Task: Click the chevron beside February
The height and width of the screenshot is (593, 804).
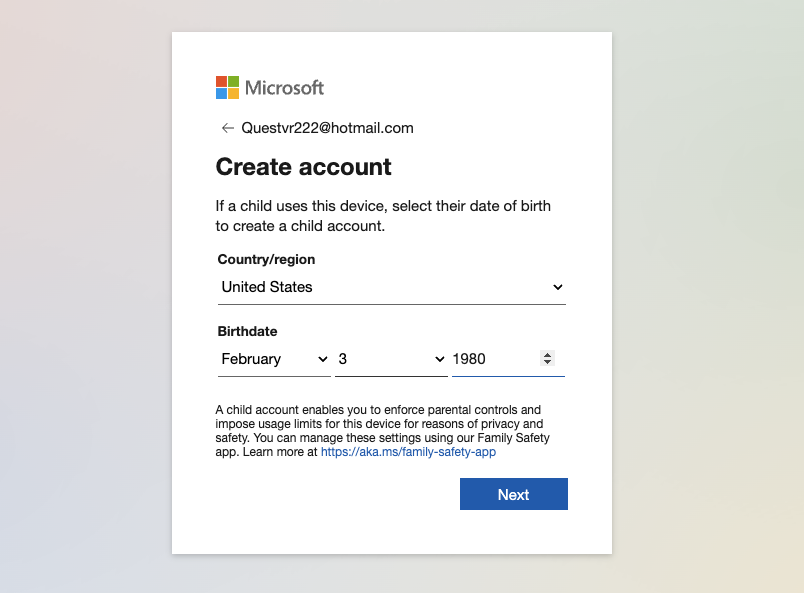Action: (x=323, y=359)
